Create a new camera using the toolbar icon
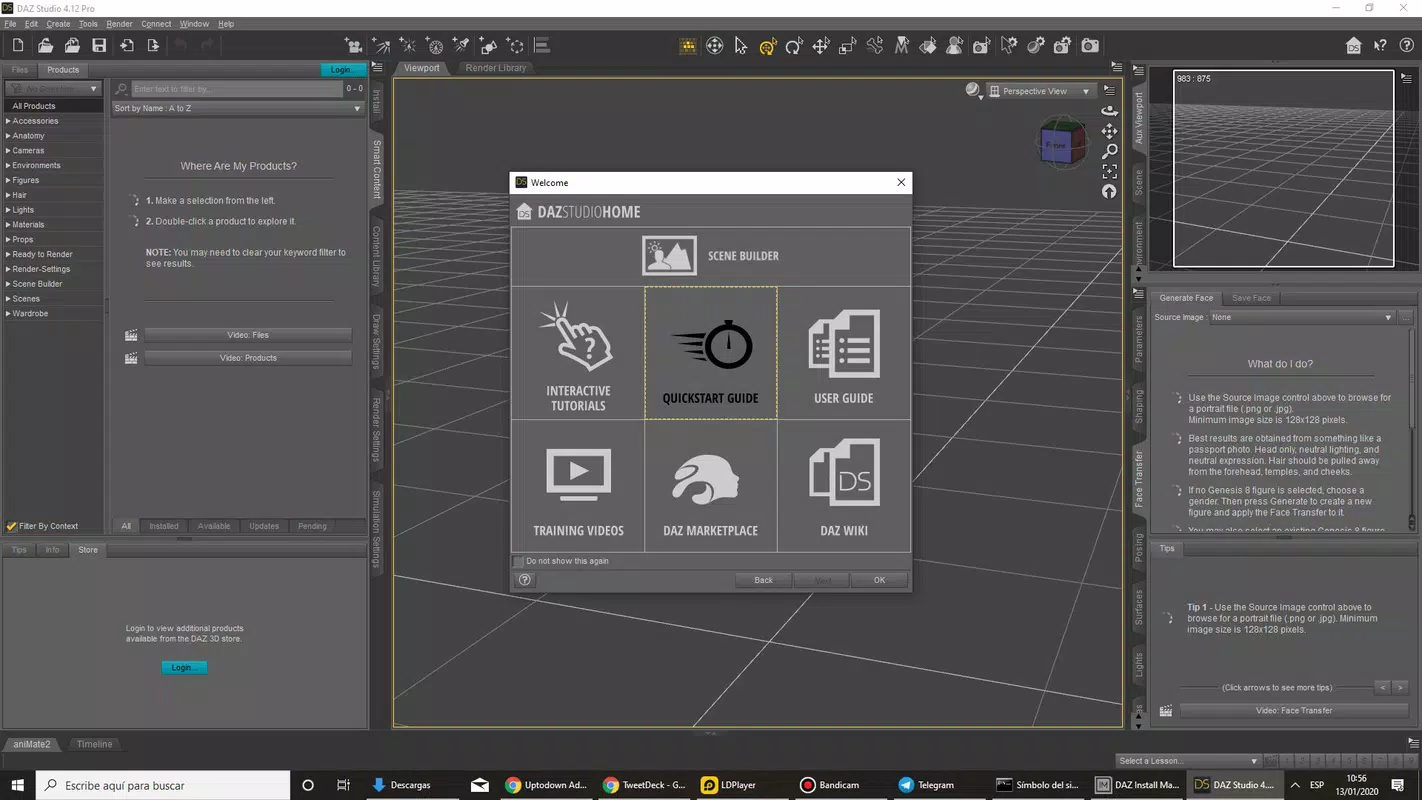Screen dimensions: 1422x800 353,45
